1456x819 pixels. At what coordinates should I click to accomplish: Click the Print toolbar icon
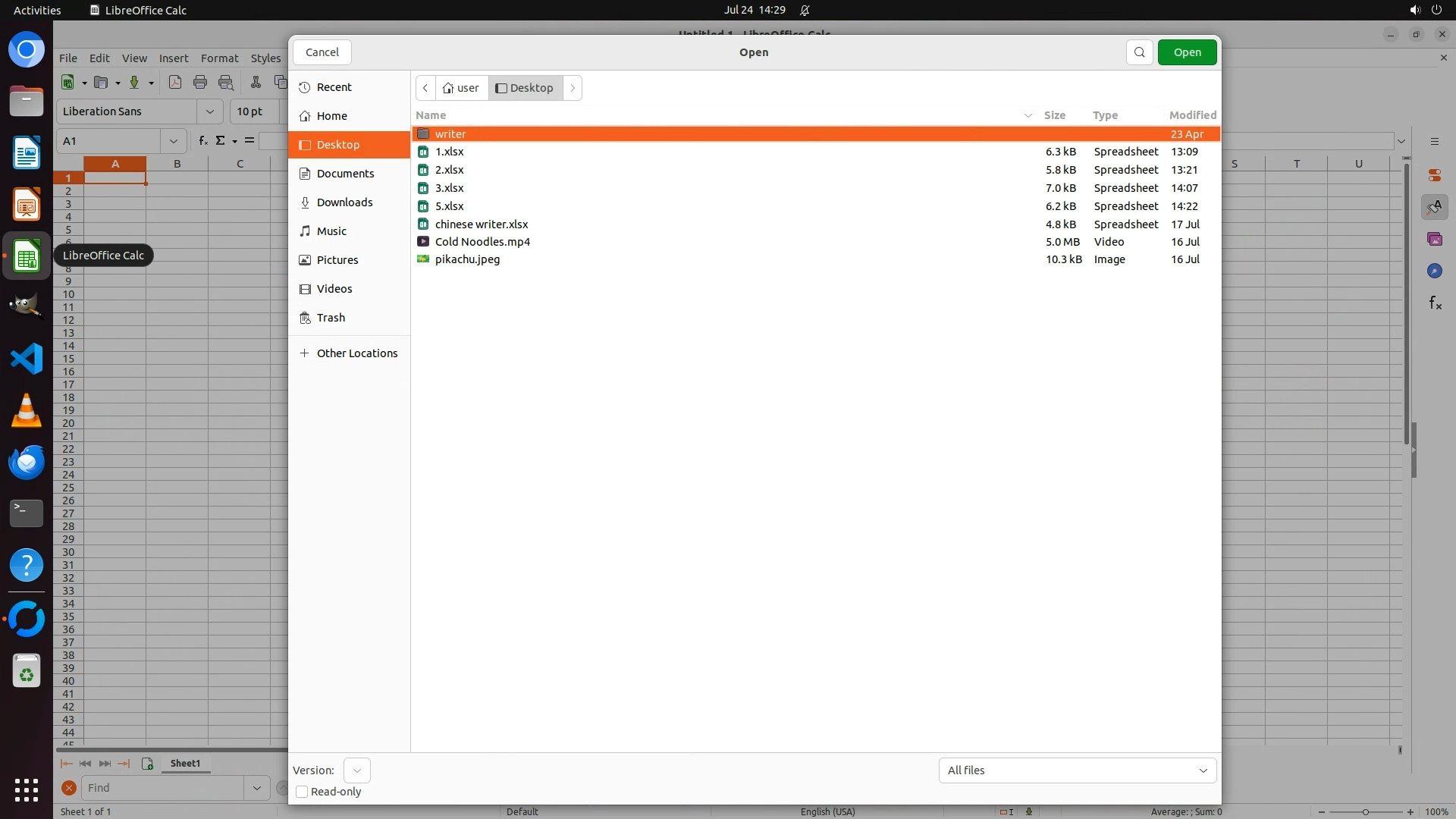200,83
